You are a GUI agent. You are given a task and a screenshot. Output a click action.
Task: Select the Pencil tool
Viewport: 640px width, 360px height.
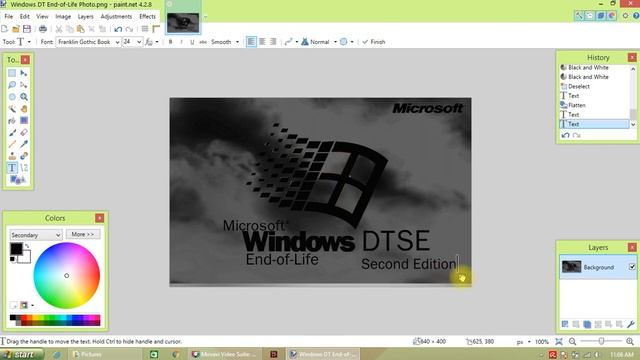(12, 144)
